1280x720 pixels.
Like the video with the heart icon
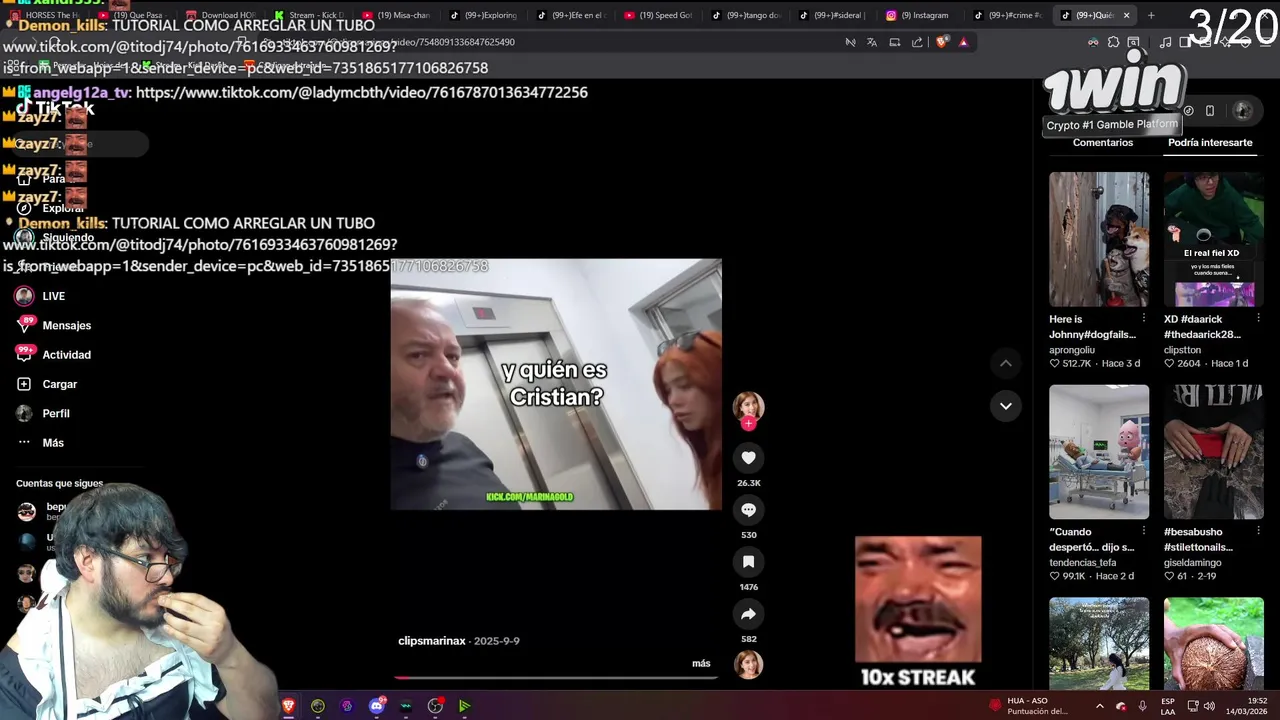[748, 457]
